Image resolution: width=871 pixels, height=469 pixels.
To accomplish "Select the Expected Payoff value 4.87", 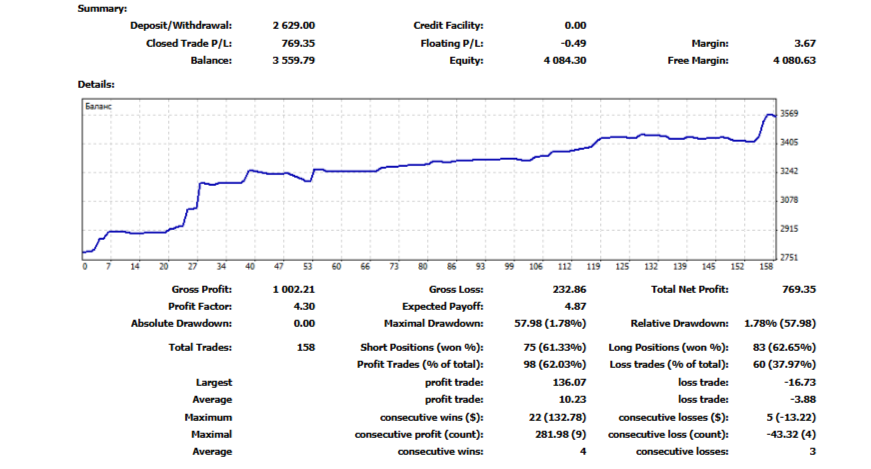I will pyautogui.click(x=575, y=307).
